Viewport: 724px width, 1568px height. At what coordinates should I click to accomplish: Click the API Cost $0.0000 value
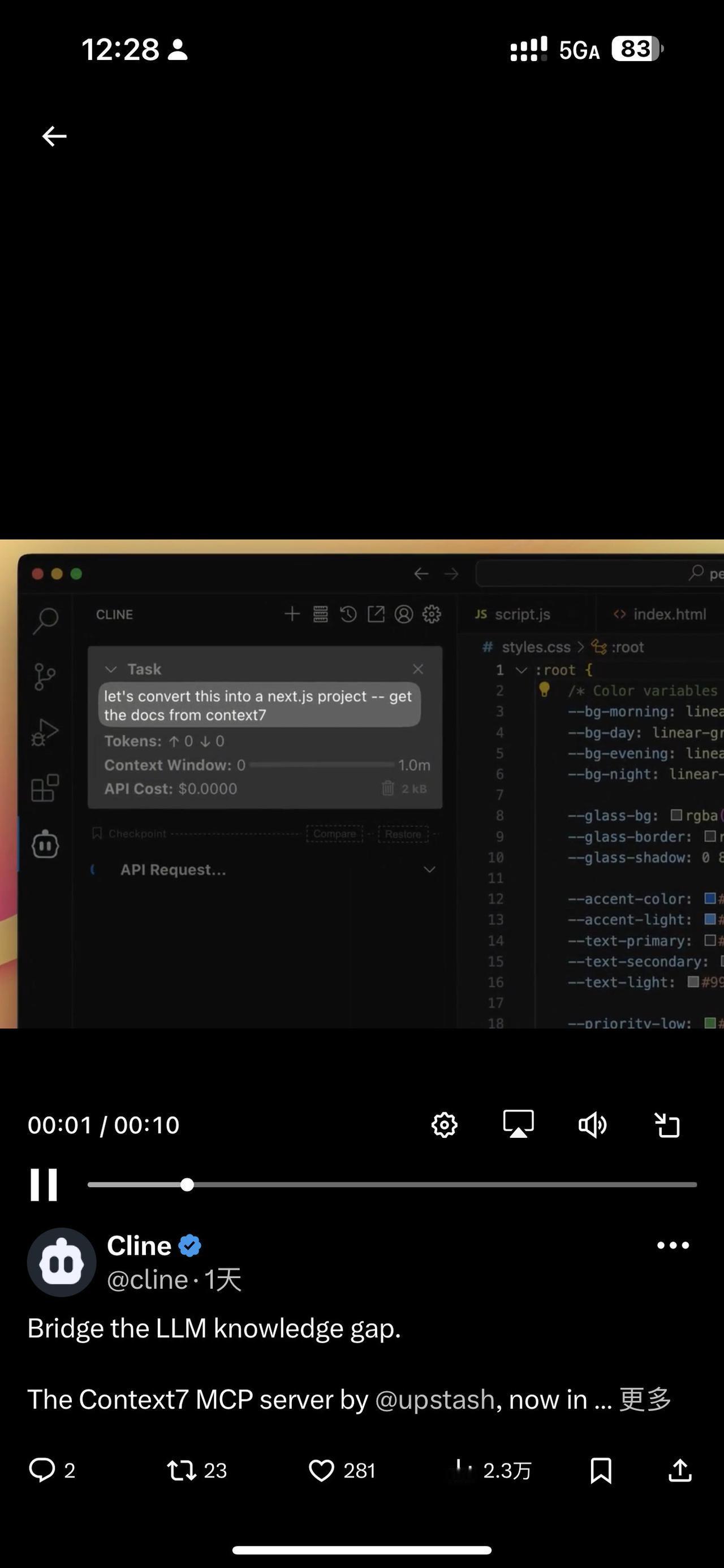tap(207, 789)
